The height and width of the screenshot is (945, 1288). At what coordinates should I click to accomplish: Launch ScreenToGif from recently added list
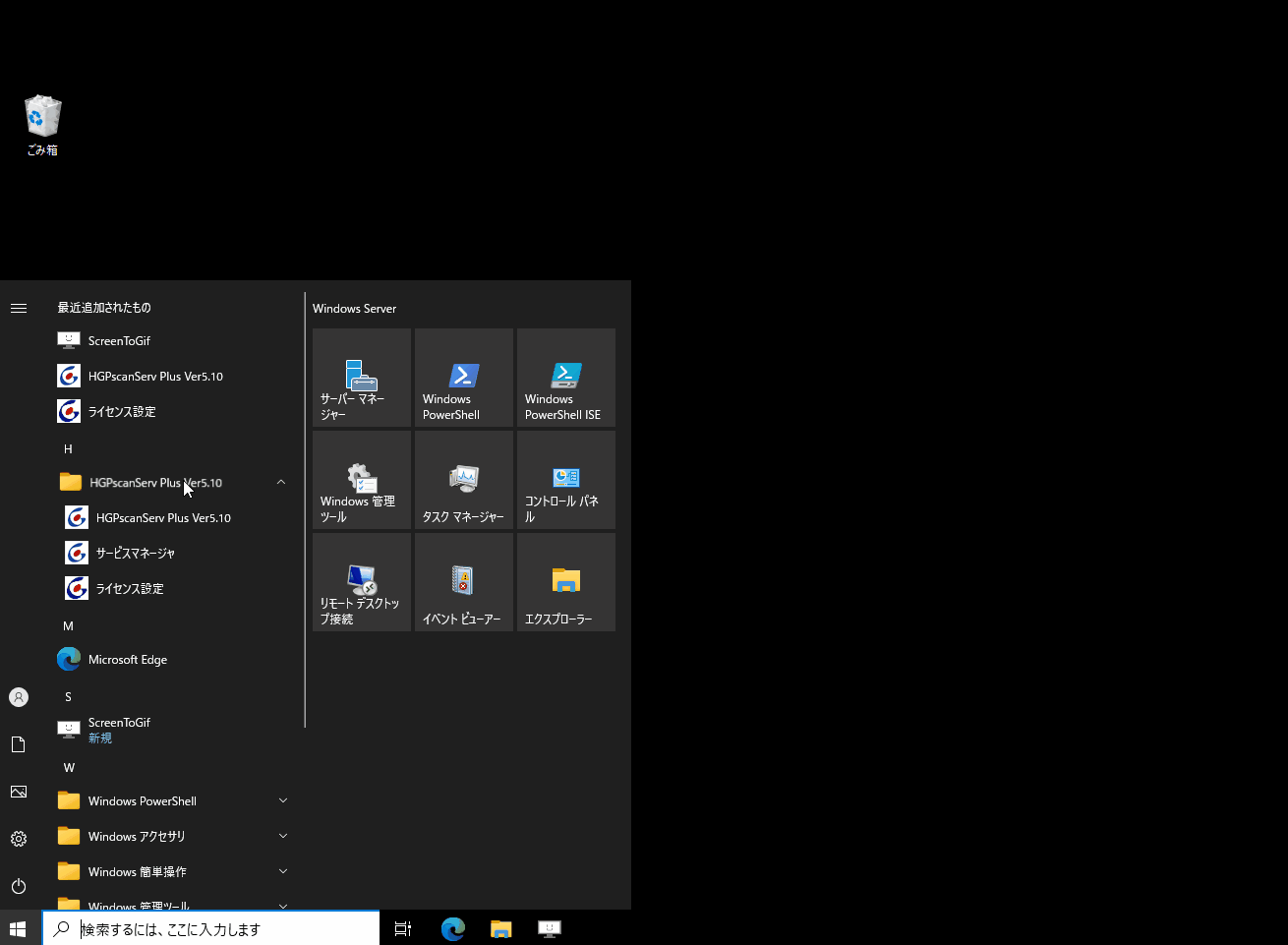[x=175, y=340]
